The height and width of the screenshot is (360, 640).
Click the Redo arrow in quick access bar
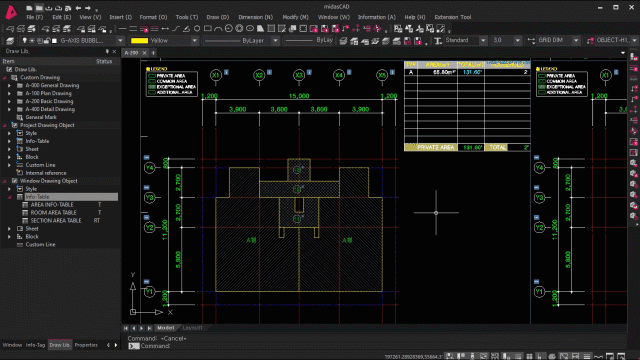click(x=88, y=8)
